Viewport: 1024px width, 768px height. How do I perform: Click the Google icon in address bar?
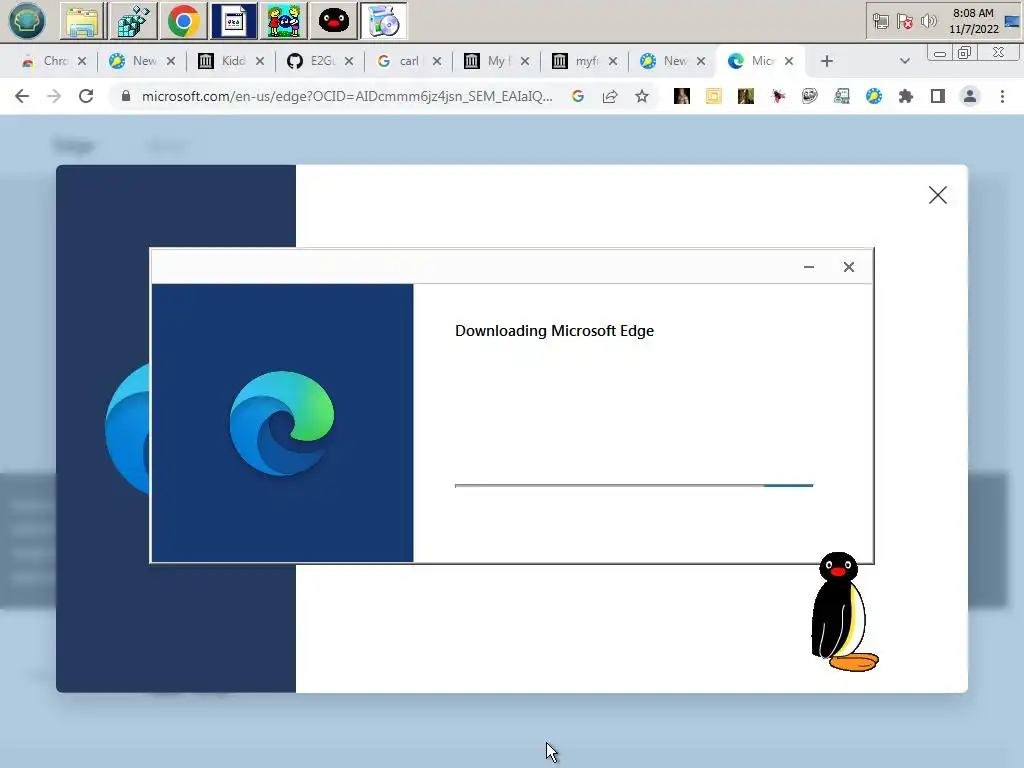coord(578,97)
